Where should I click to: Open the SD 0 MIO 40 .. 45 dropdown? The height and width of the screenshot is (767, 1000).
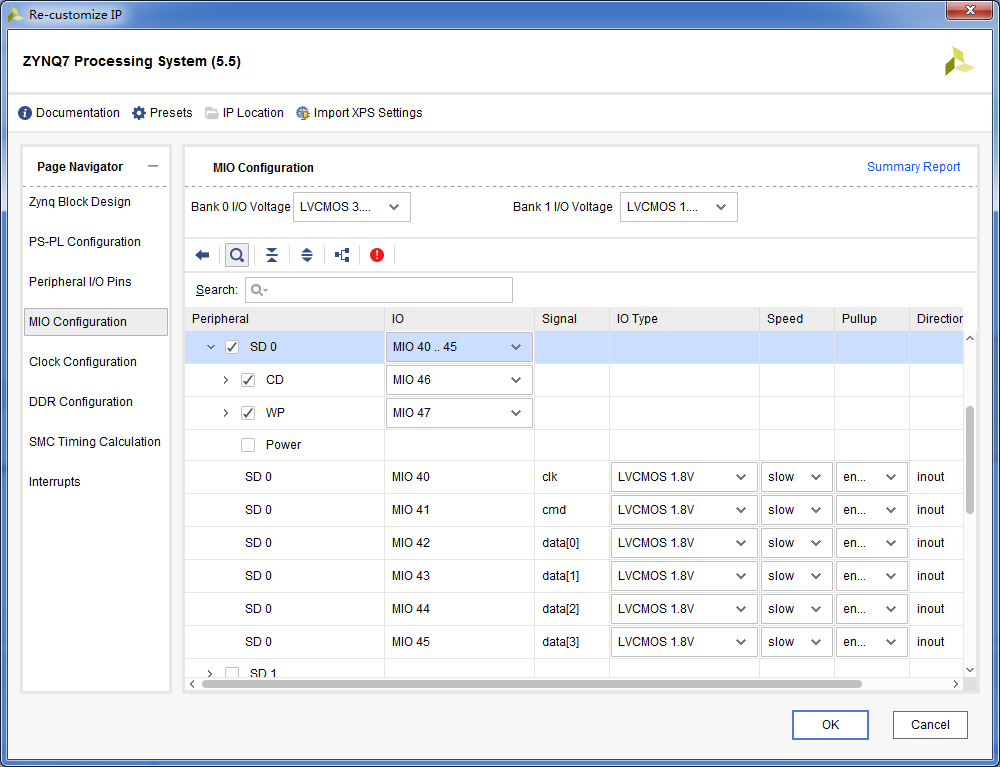[459, 347]
